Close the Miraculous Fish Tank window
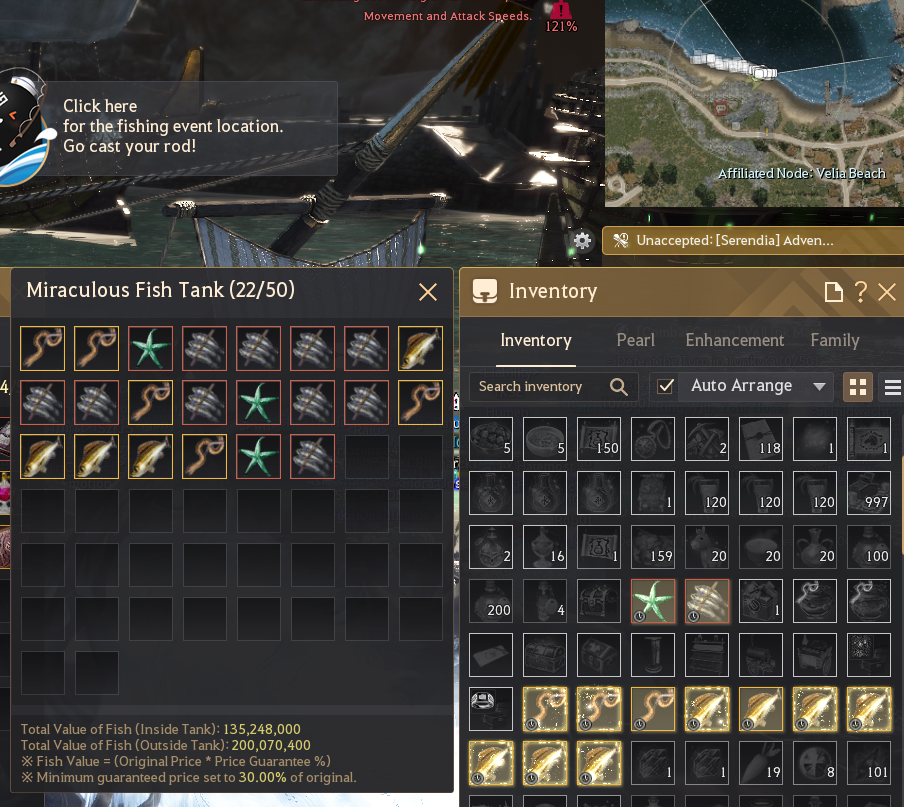The width and height of the screenshot is (904, 807). click(x=428, y=292)
